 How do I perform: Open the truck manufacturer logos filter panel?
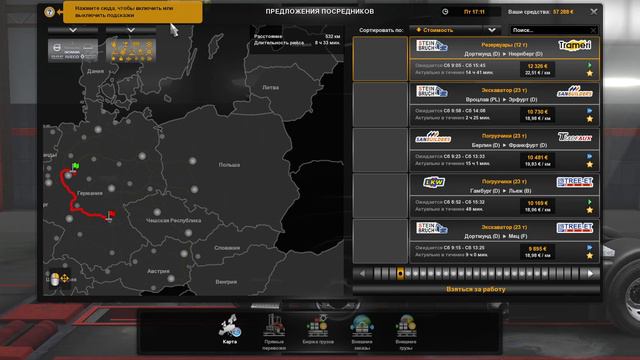coord(73,51)
